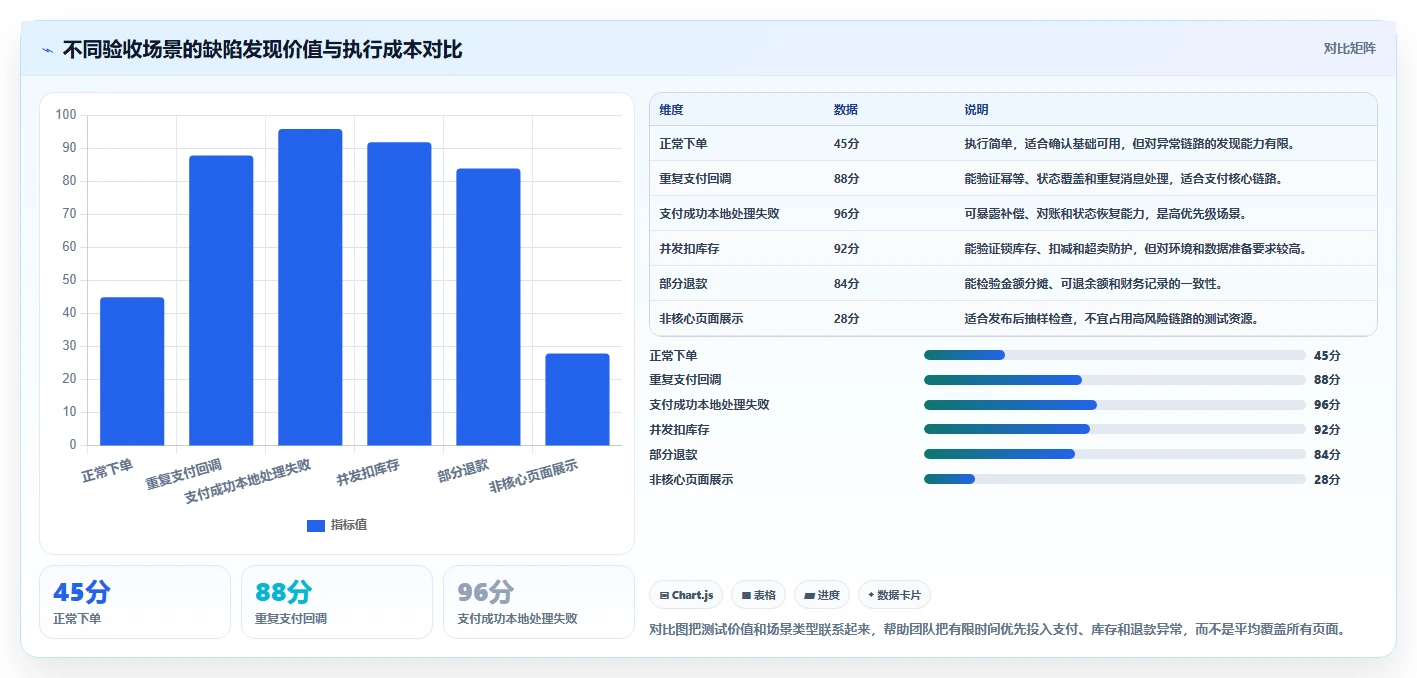Click the 指标值 legend text
This screenshot has height=678, width=1417.
[x=349, y=525]
